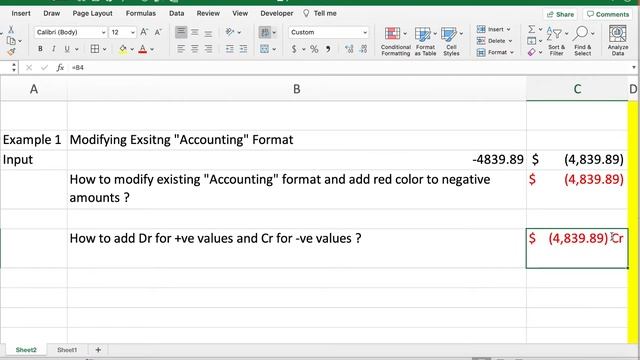Toggle Bottom Align
This screenshot has height=360, width=640.
208,32
